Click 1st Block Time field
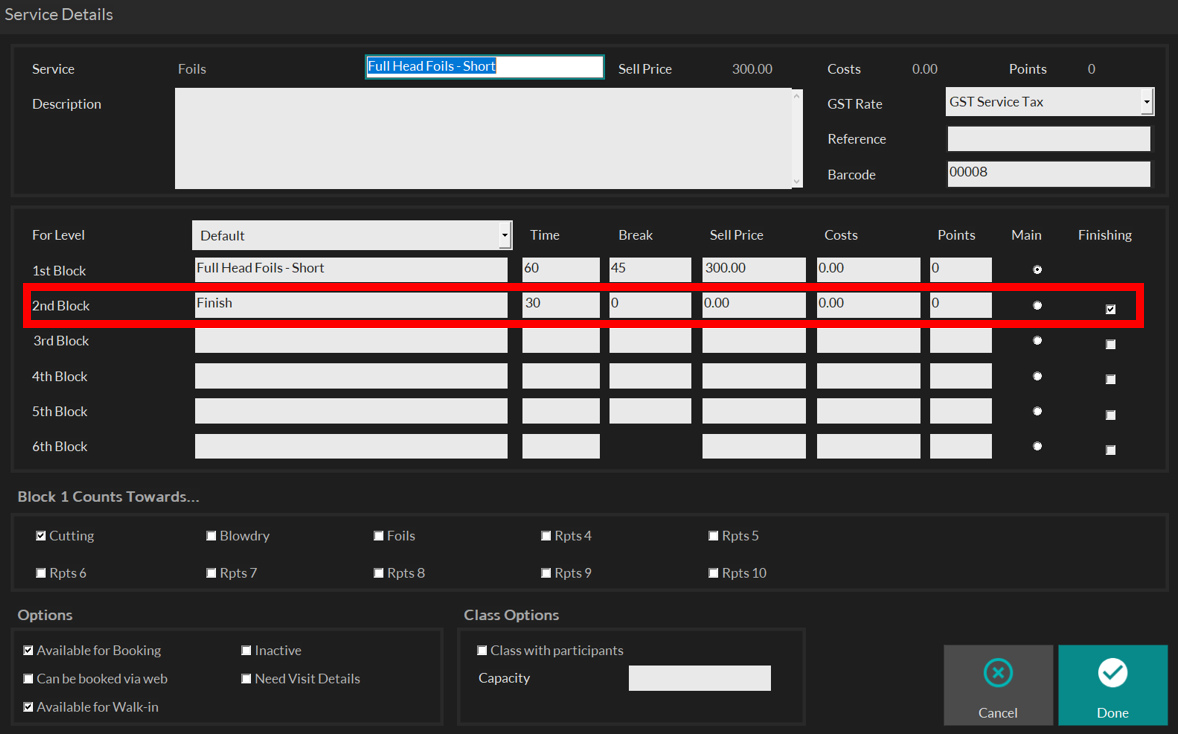 [560, 269]
